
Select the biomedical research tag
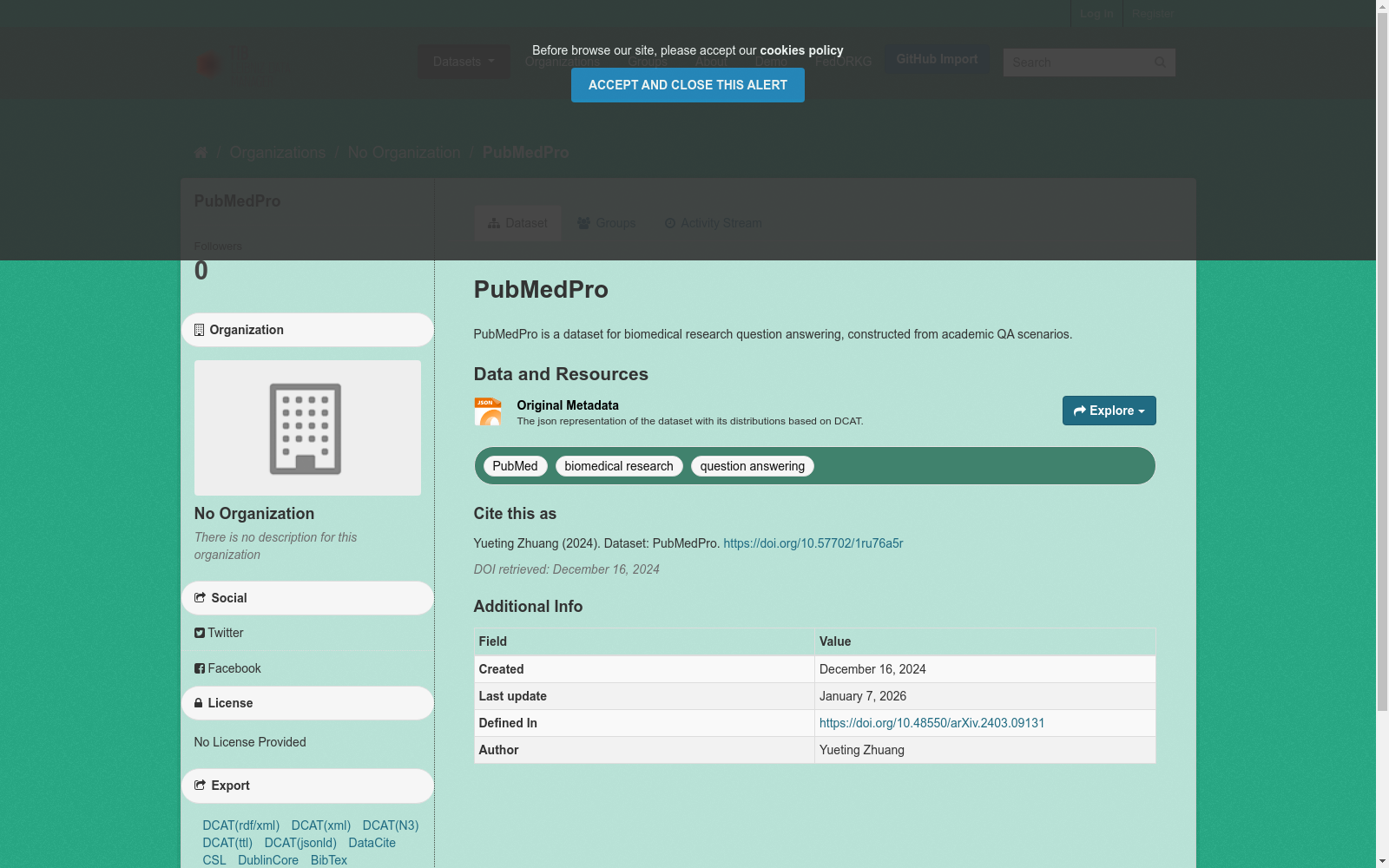tap(619, 466)
